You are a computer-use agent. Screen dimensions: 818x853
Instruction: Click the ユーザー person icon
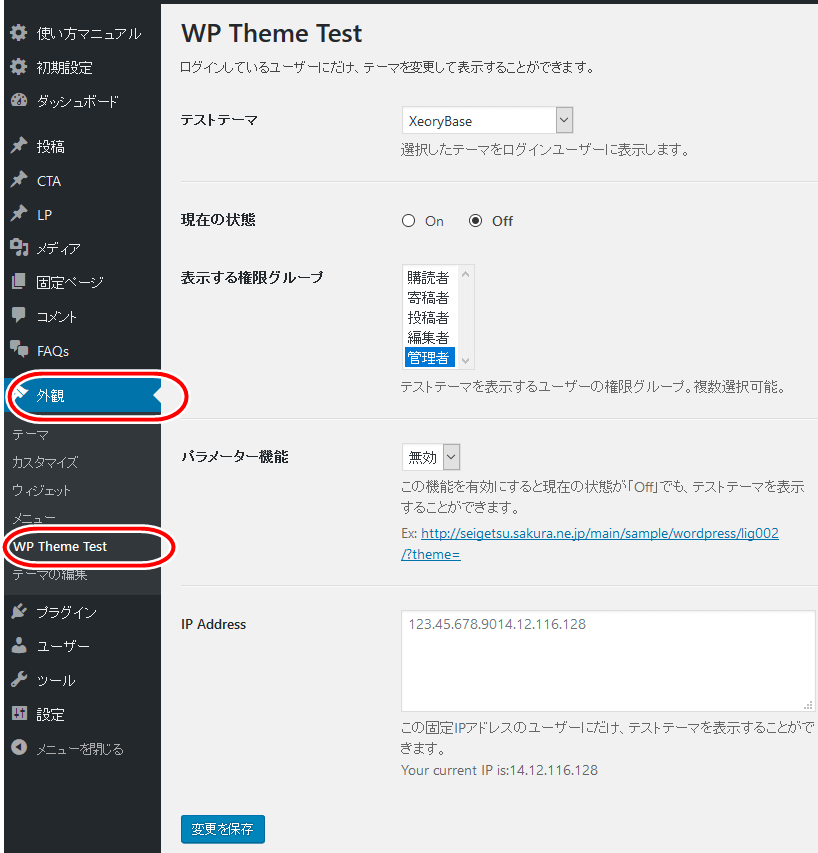[x=18, y=645]
